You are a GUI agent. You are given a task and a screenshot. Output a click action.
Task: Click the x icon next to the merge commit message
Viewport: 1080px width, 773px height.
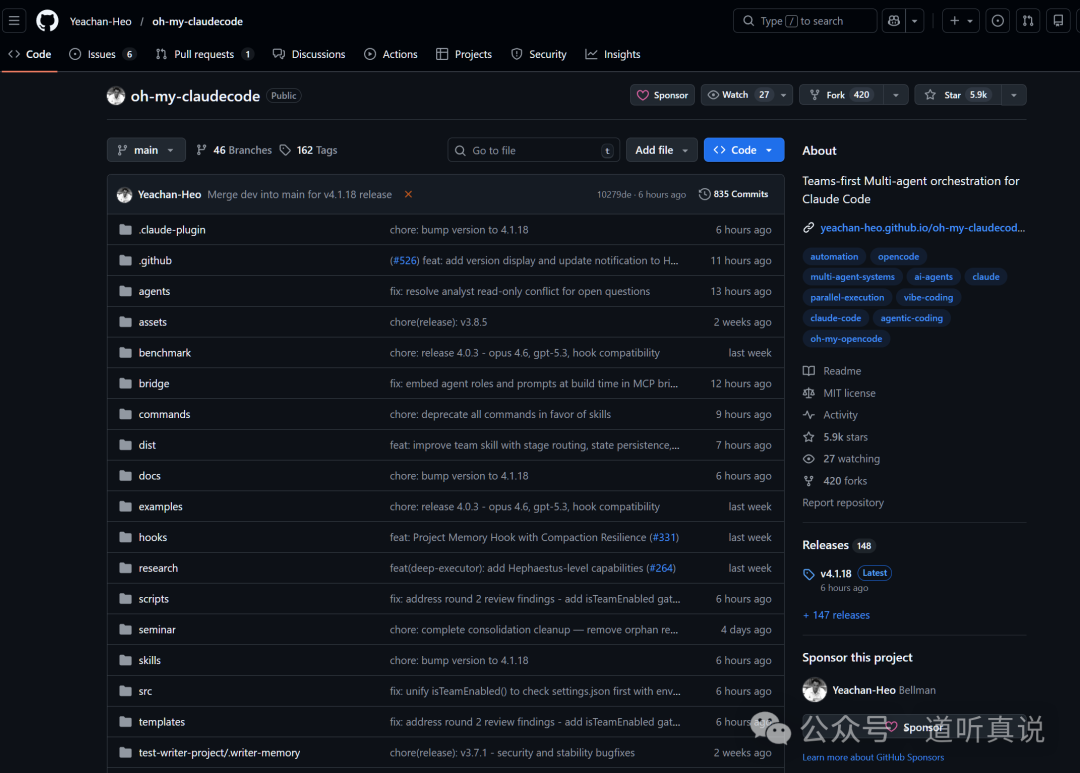coord(408,194)
